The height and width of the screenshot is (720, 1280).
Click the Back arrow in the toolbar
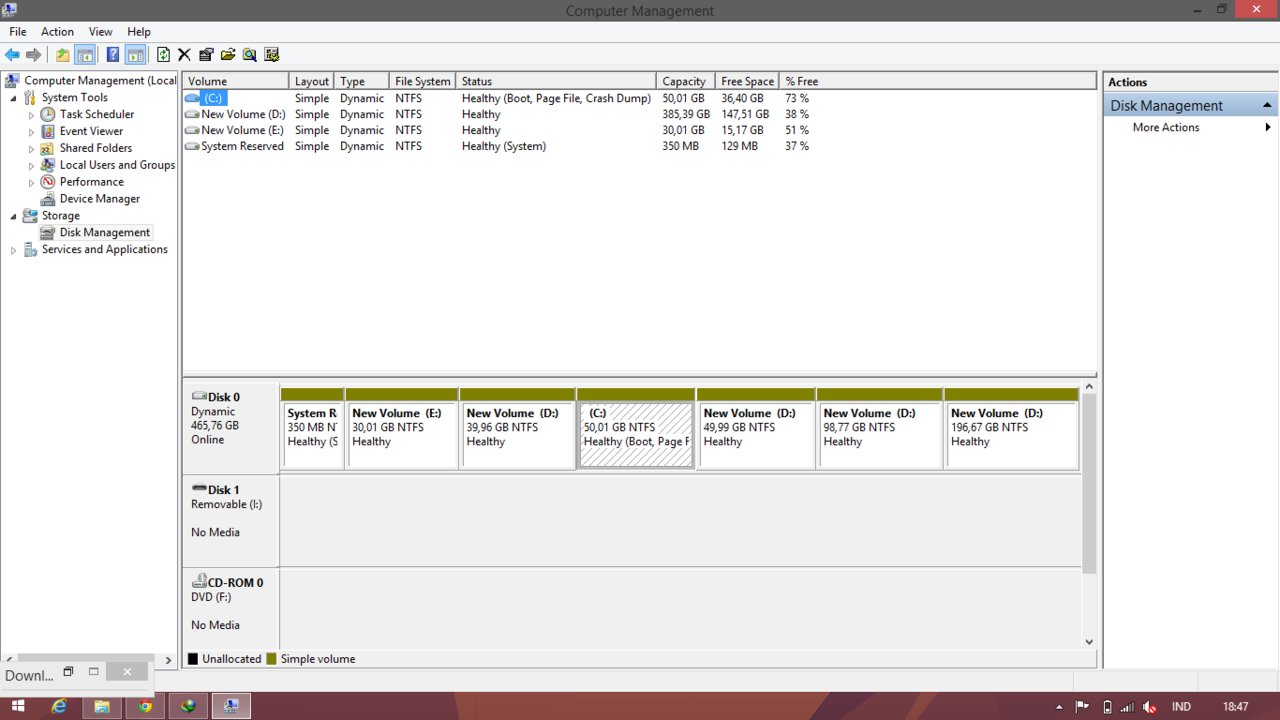click(12, 55)
